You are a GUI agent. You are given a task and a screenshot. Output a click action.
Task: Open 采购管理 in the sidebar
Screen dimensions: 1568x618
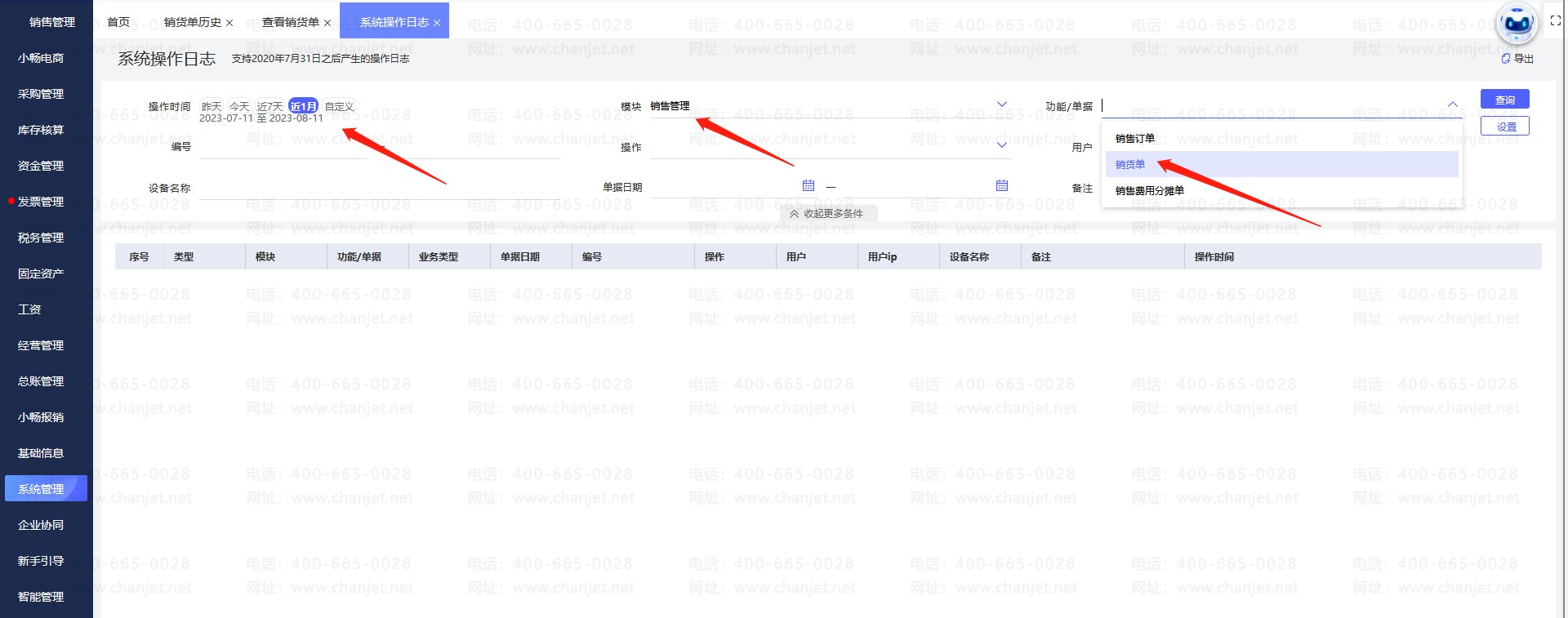[41, 94]
